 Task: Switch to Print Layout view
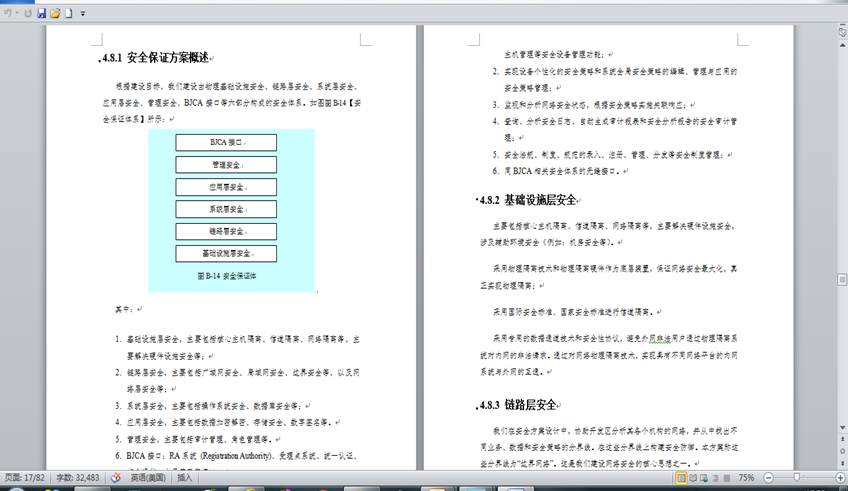coord(681,478)
